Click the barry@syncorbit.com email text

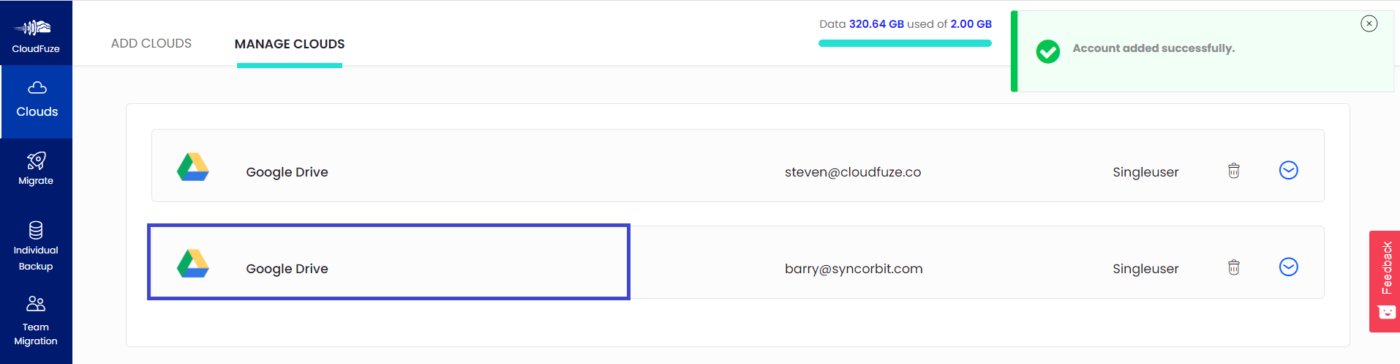click(x=853, y=268)
